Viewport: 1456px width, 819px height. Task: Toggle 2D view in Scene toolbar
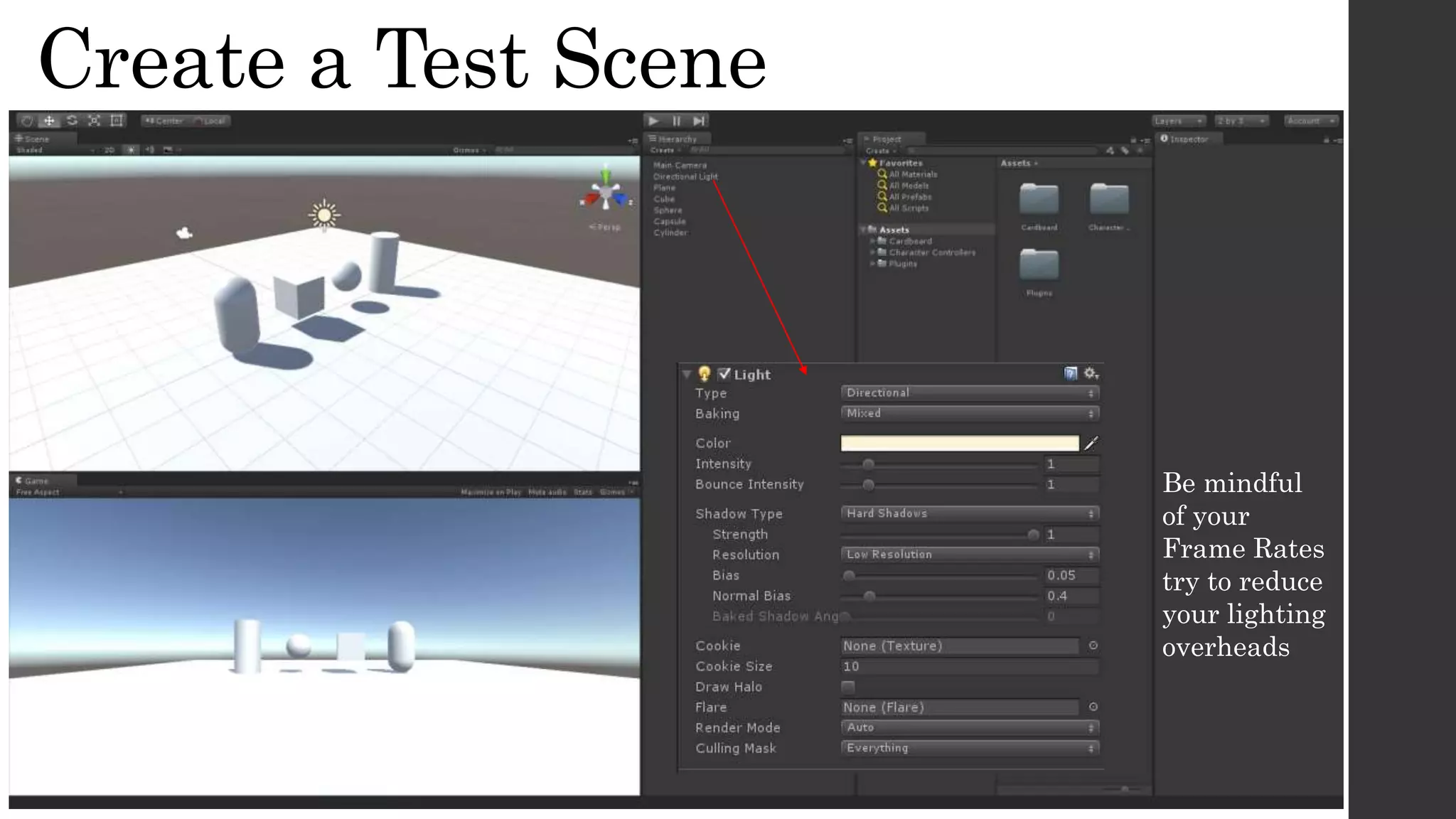(x=109, y=150)
